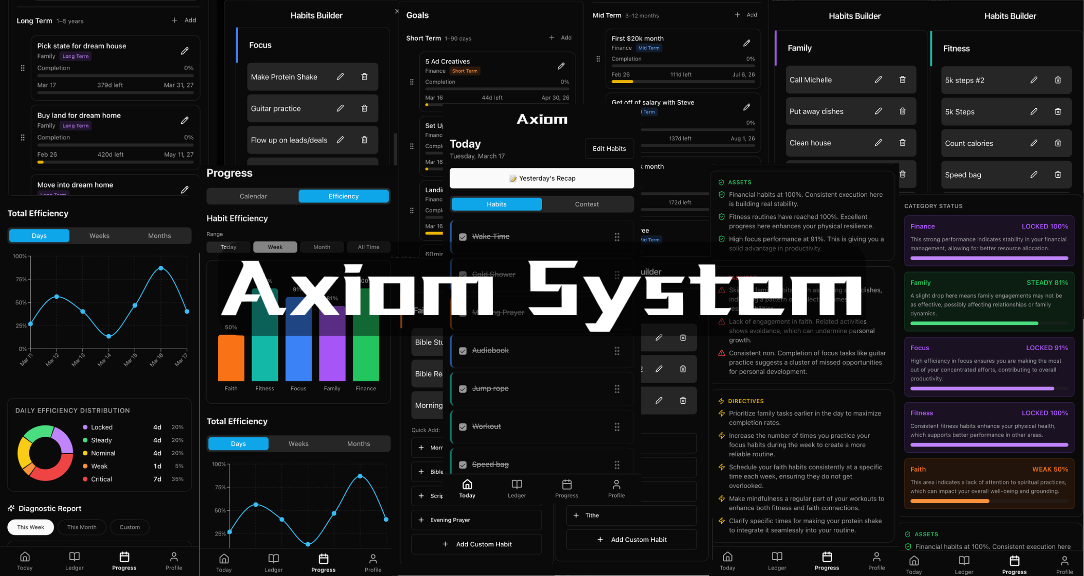Switch to the Context tab on Today screen

coord(587,204)
